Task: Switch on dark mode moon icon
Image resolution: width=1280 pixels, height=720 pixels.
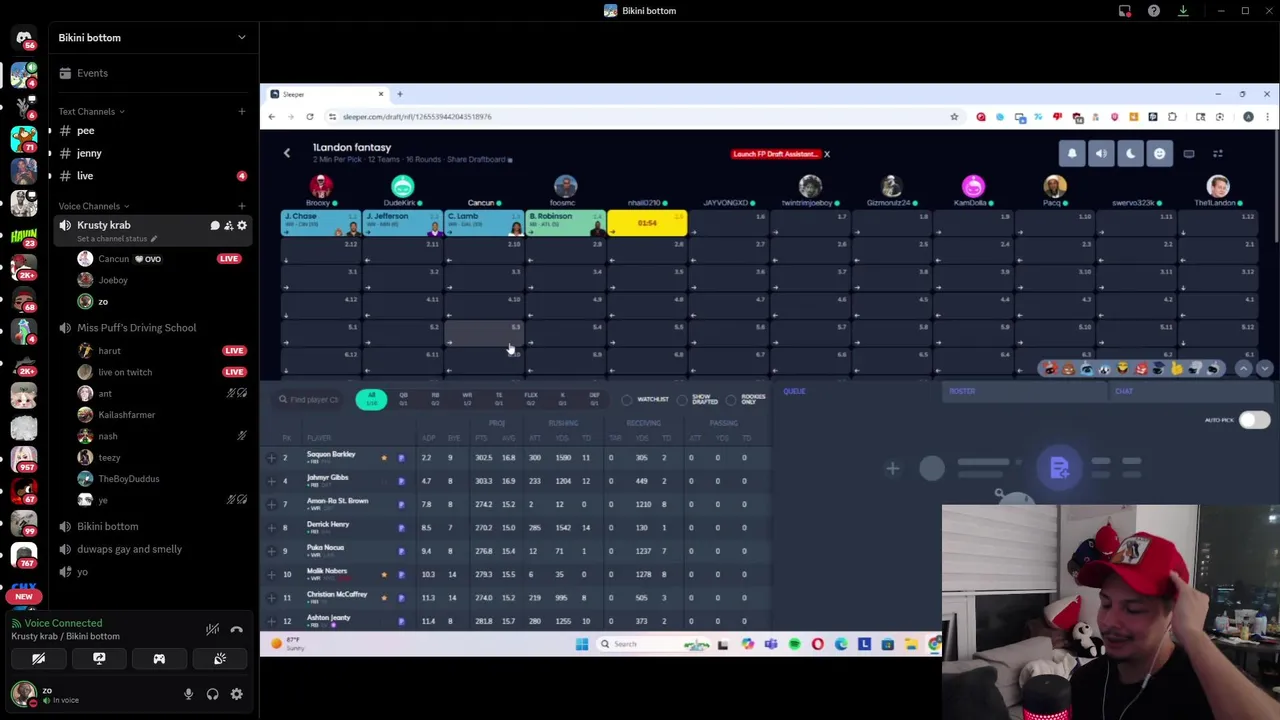Action: (x=1130, y=153)
